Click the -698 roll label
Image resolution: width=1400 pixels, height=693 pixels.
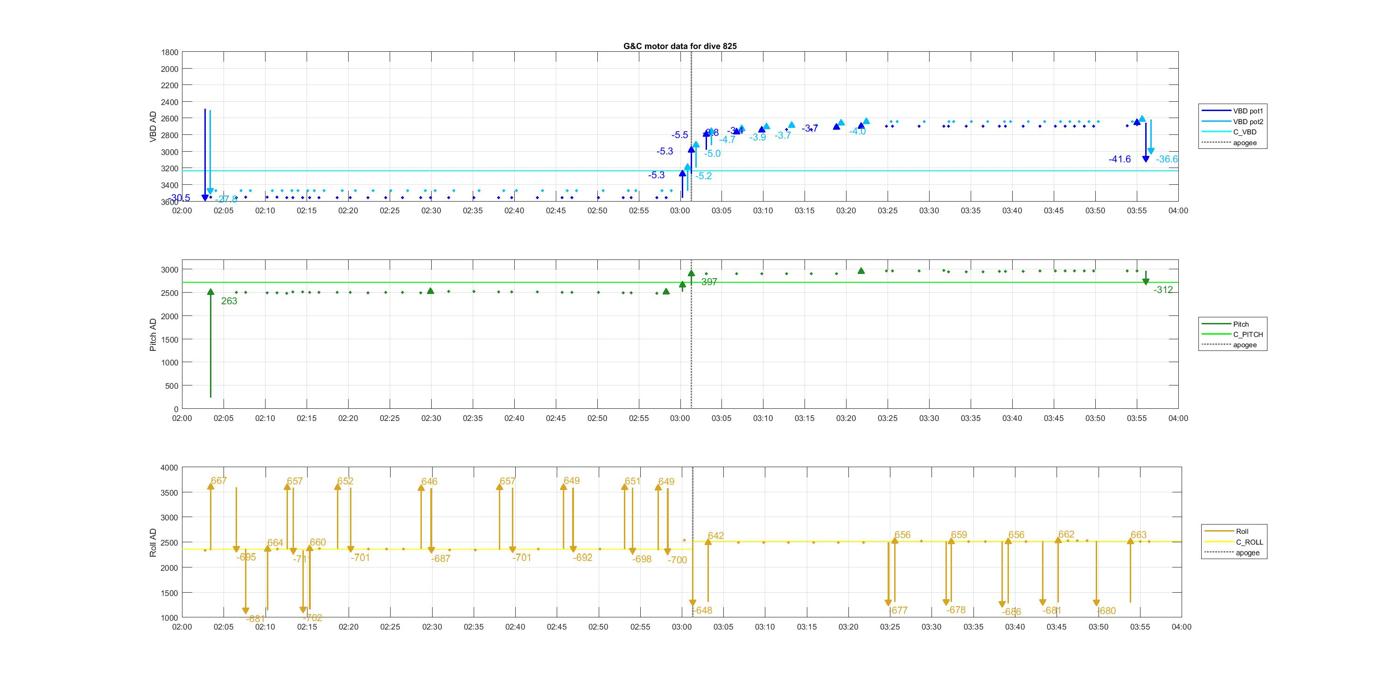(x=641, y=560)
